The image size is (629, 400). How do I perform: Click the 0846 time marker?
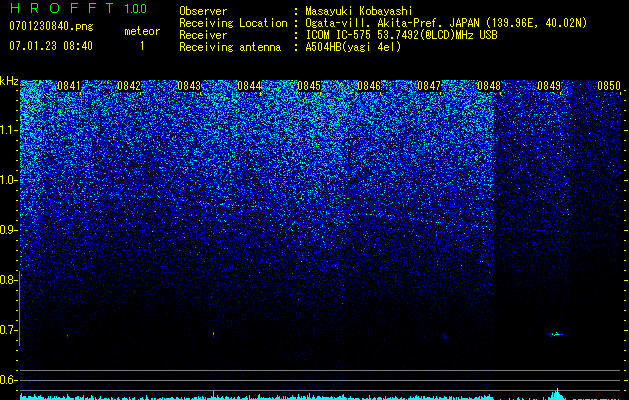click(x=369, y=86)
